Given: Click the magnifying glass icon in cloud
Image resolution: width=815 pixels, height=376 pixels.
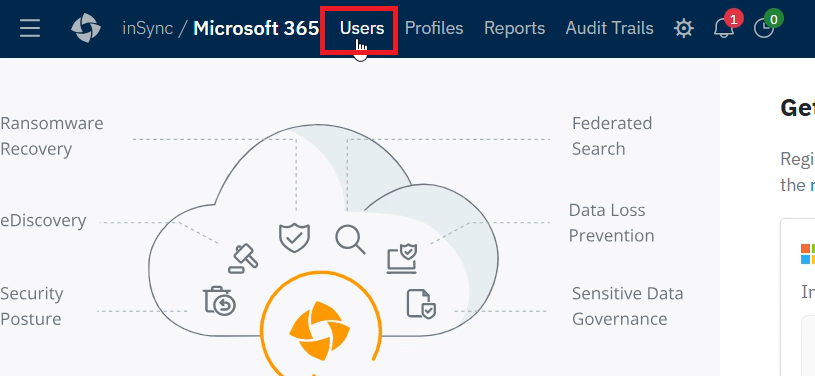Looking at the screenshot, I should pyautogui.click(x=350, y=240).
